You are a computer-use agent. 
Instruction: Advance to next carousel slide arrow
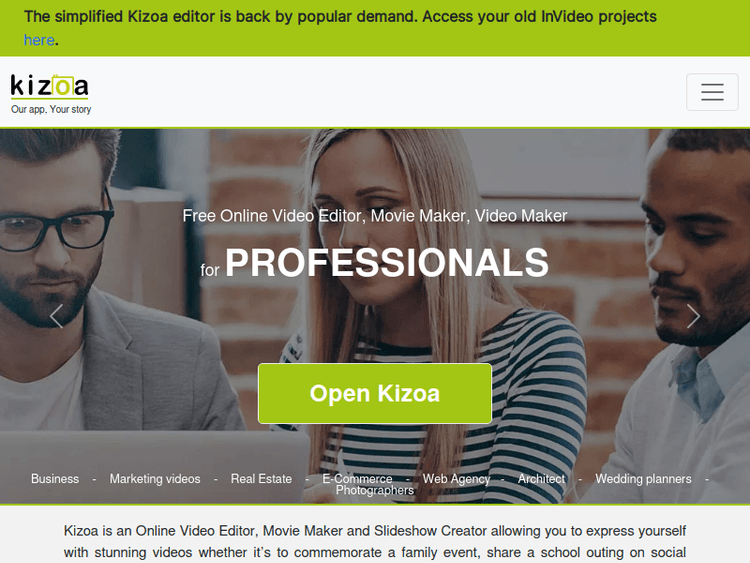(x=693, y=316)
